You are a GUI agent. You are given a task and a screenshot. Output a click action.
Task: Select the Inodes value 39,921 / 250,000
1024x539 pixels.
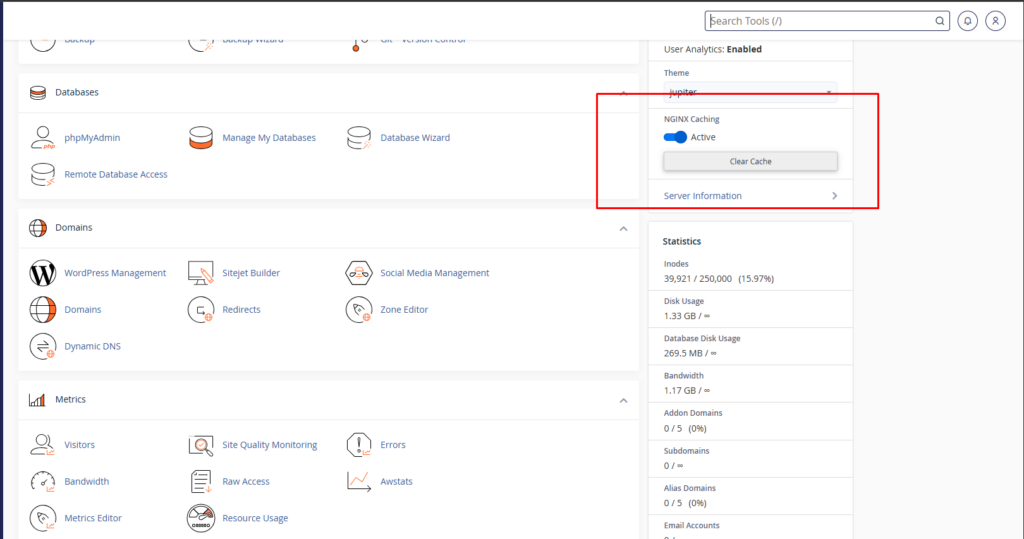point(698,279)
